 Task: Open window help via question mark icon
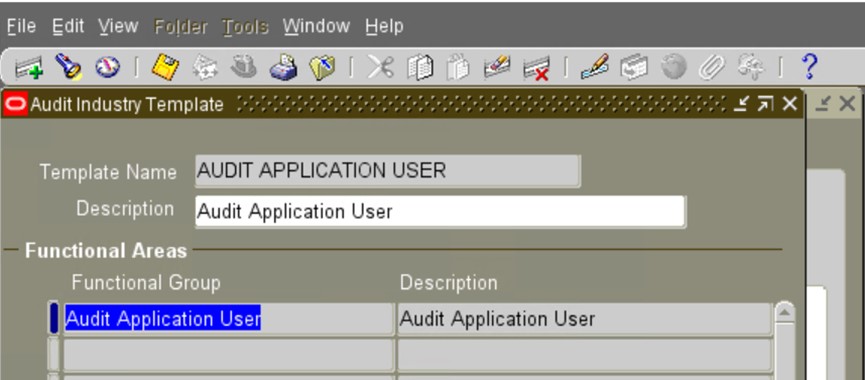tap(809, 67)
